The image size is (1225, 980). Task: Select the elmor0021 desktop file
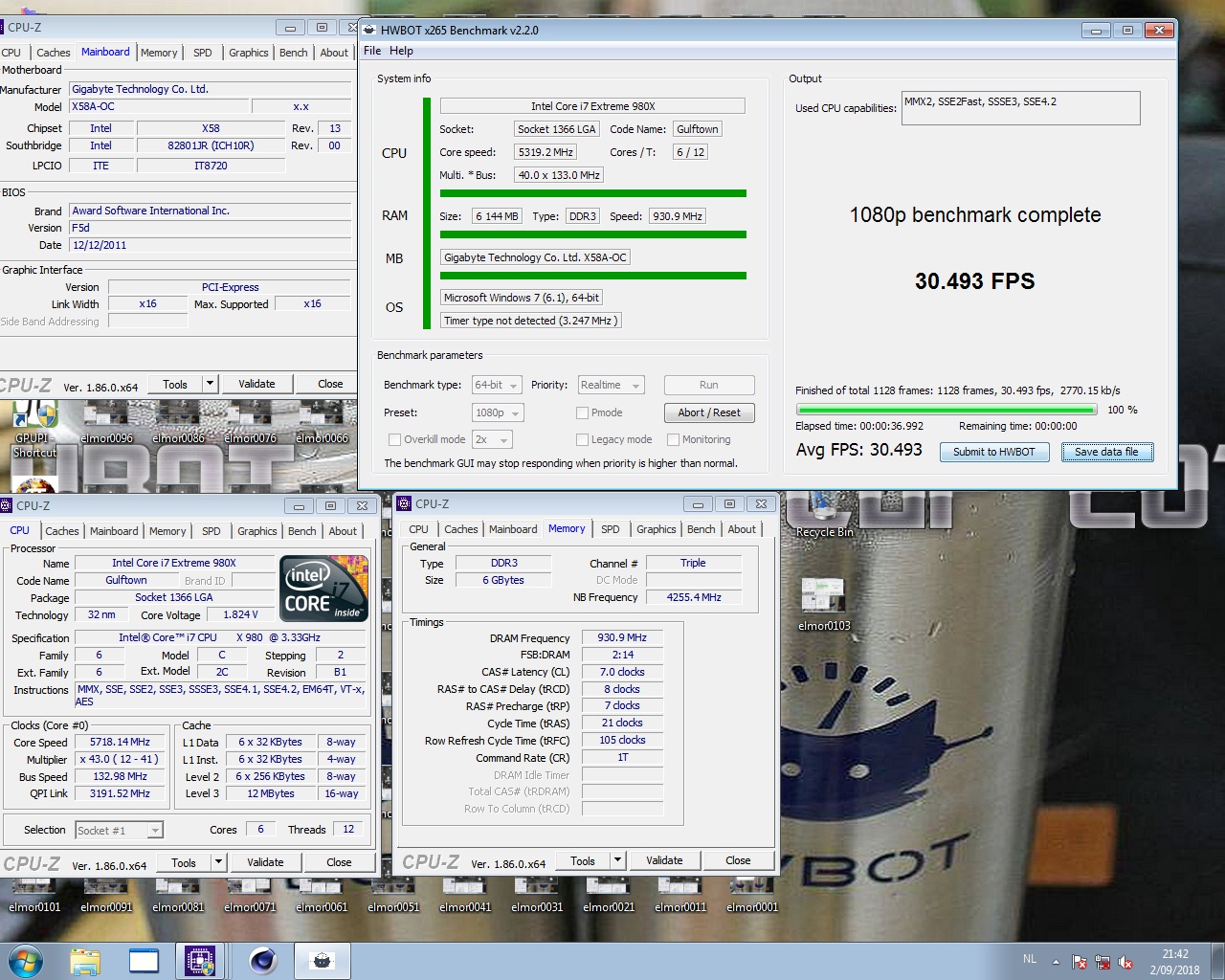[609, 895]
